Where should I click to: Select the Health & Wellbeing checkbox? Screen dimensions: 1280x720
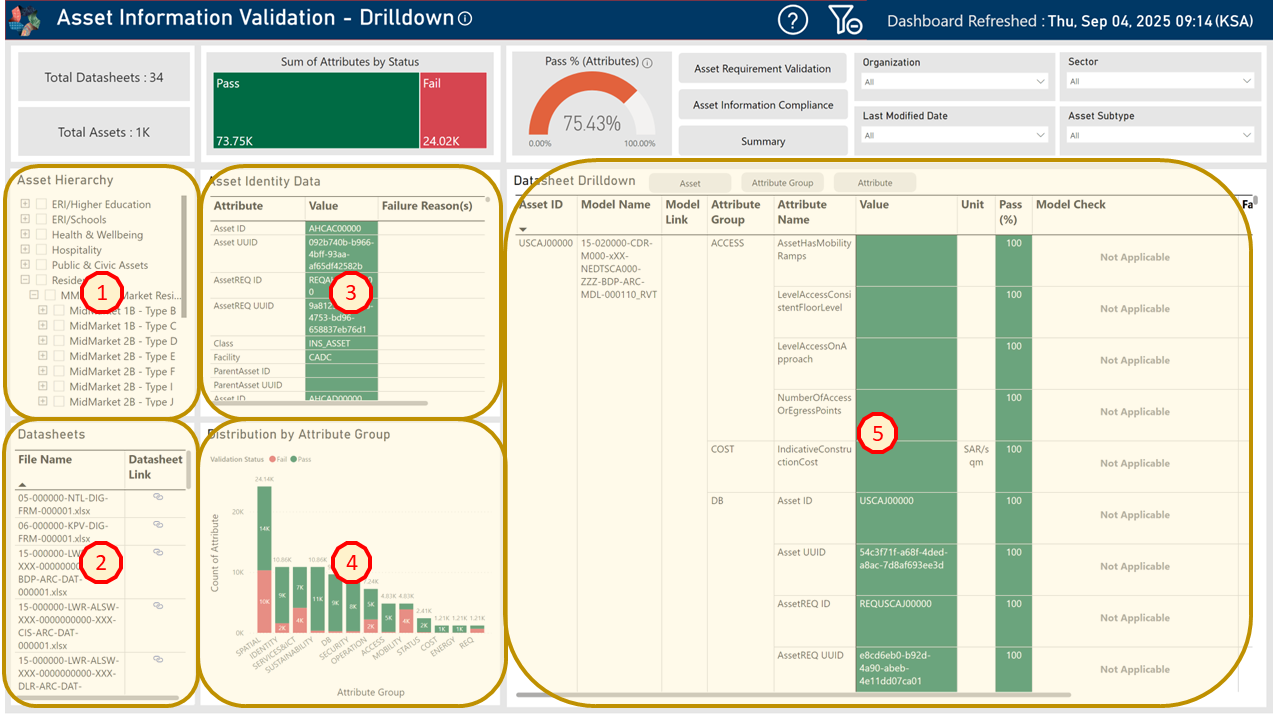click(x=41, y=235)
